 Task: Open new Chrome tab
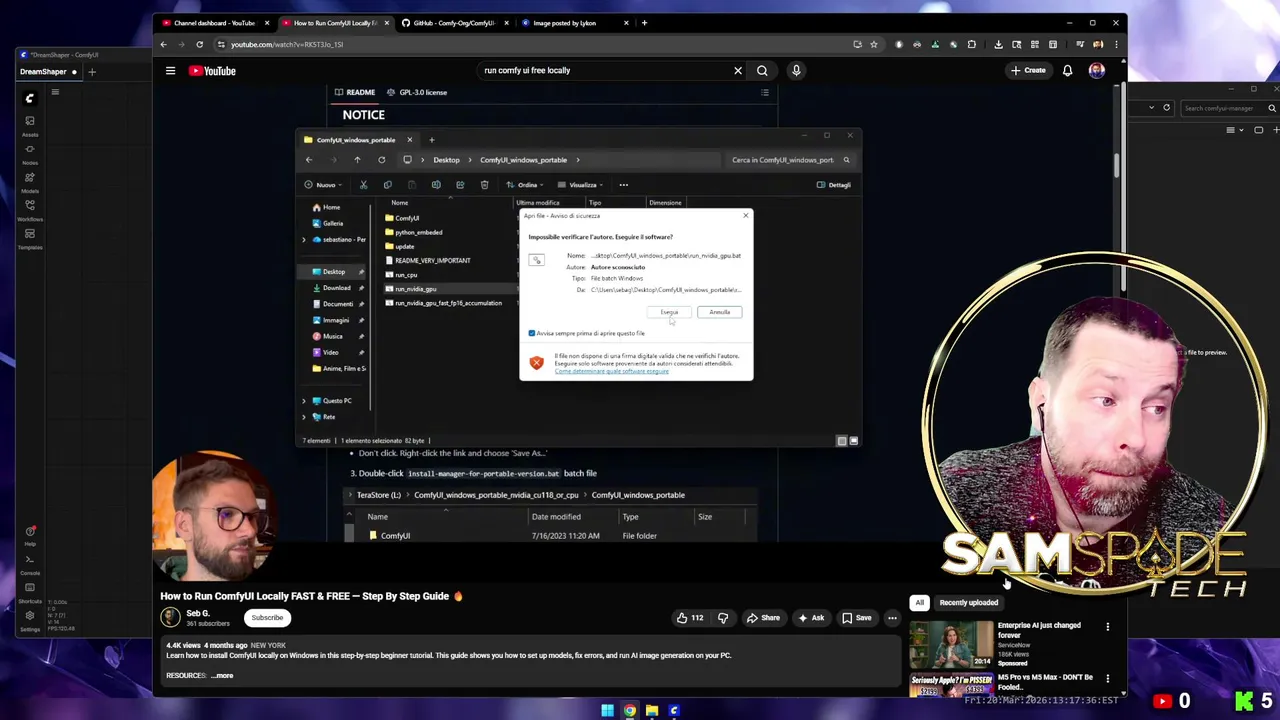click(644, 23)
